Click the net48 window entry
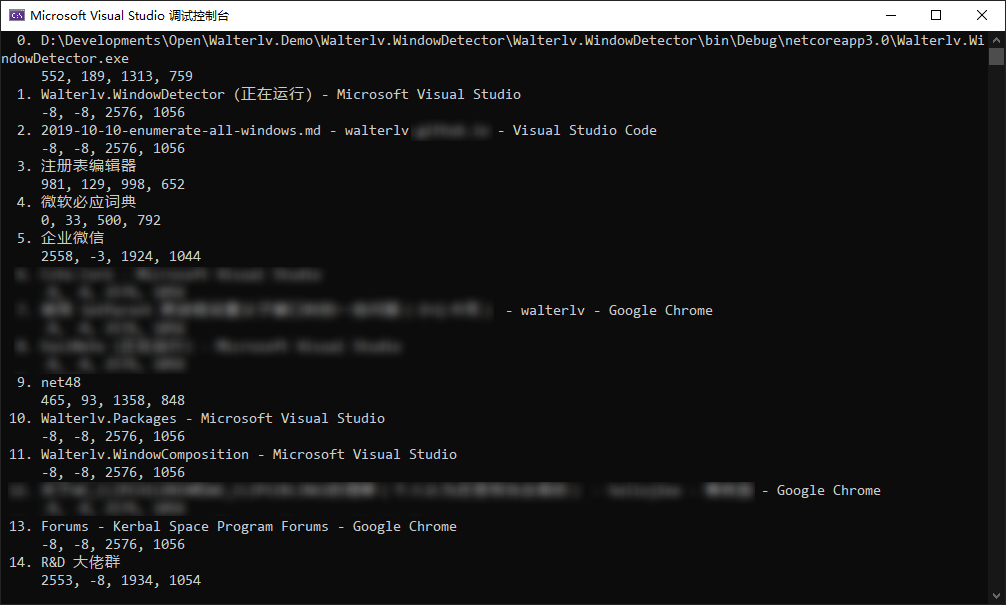This screenshot has width=1006, height=605. click(61, 382)
